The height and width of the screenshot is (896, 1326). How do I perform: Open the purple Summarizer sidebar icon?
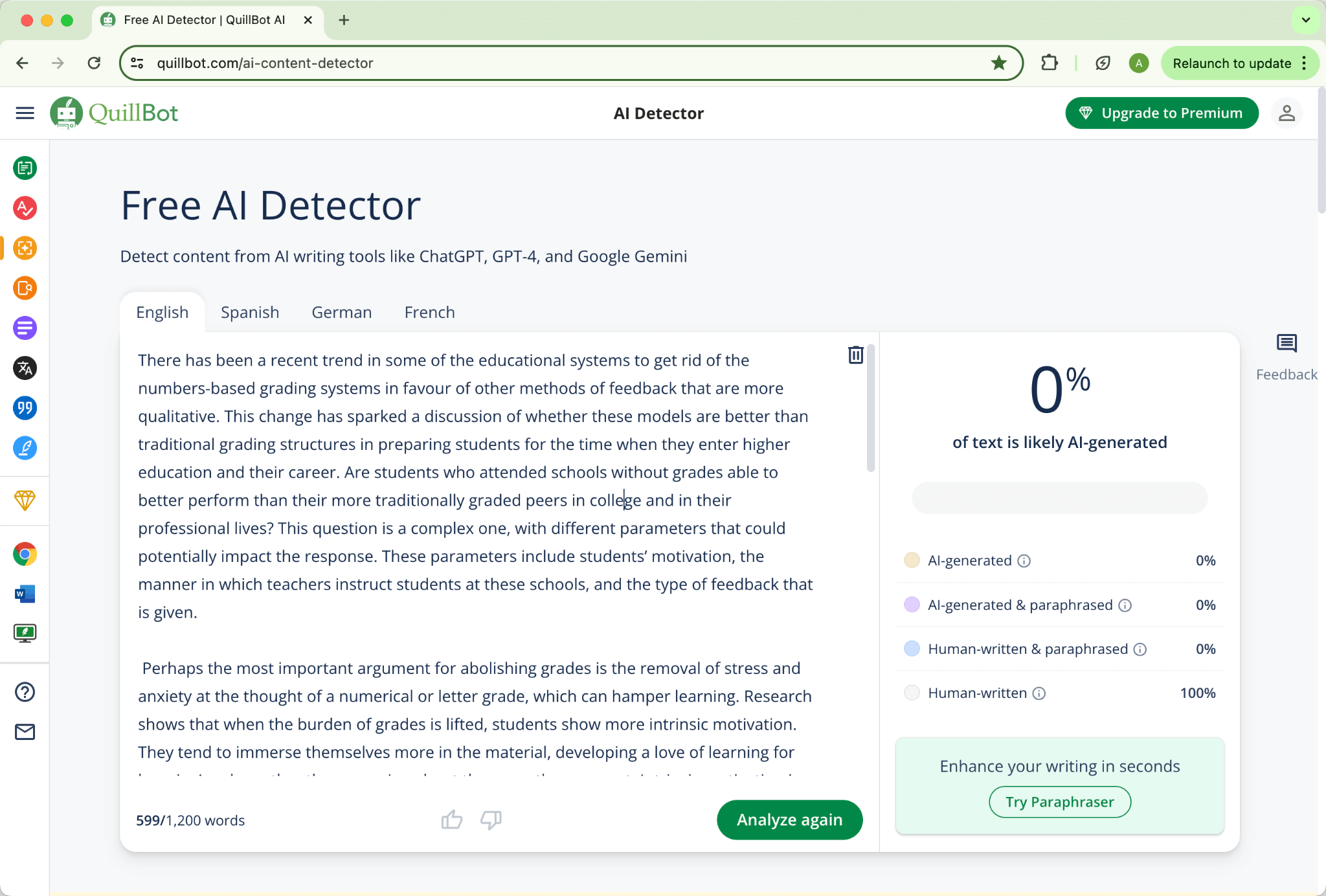pos(25,328)
